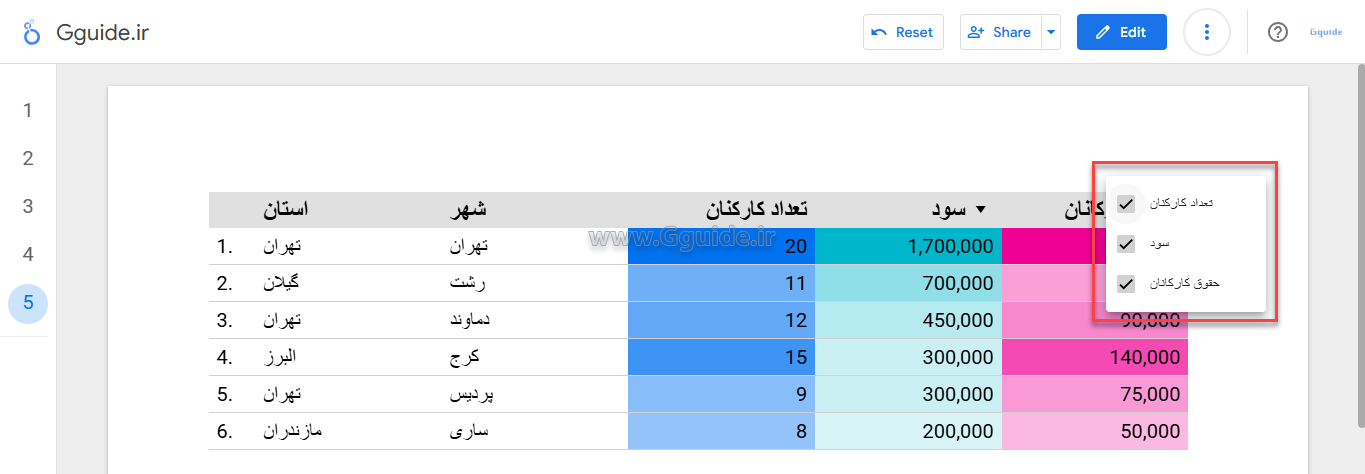Viewport: 1365px width, 474px height.
Task: Go to page 1 tab
Action: pos(28,110)
